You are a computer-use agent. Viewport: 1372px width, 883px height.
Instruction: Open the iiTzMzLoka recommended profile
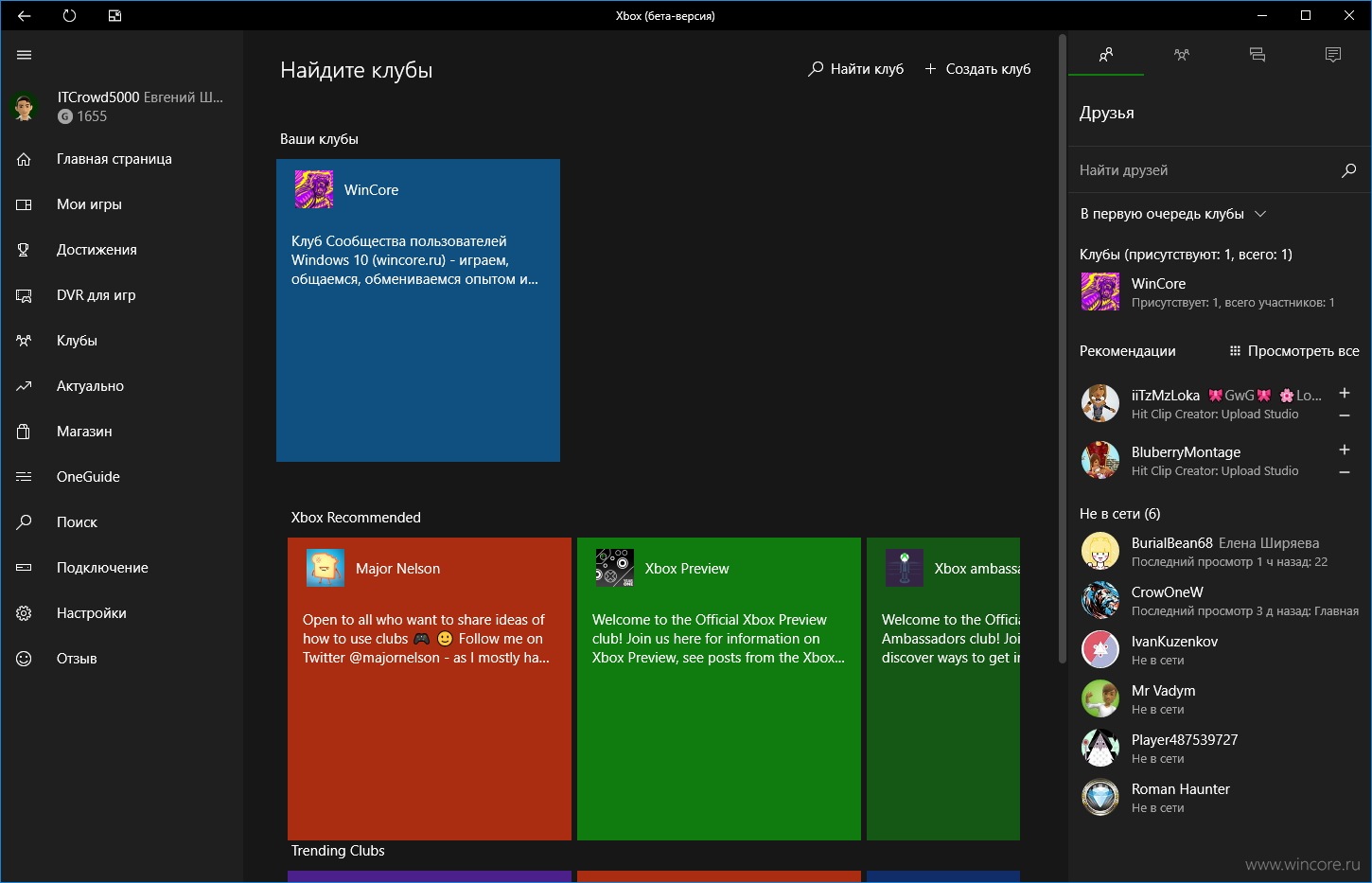click(x=1202, y=404)
